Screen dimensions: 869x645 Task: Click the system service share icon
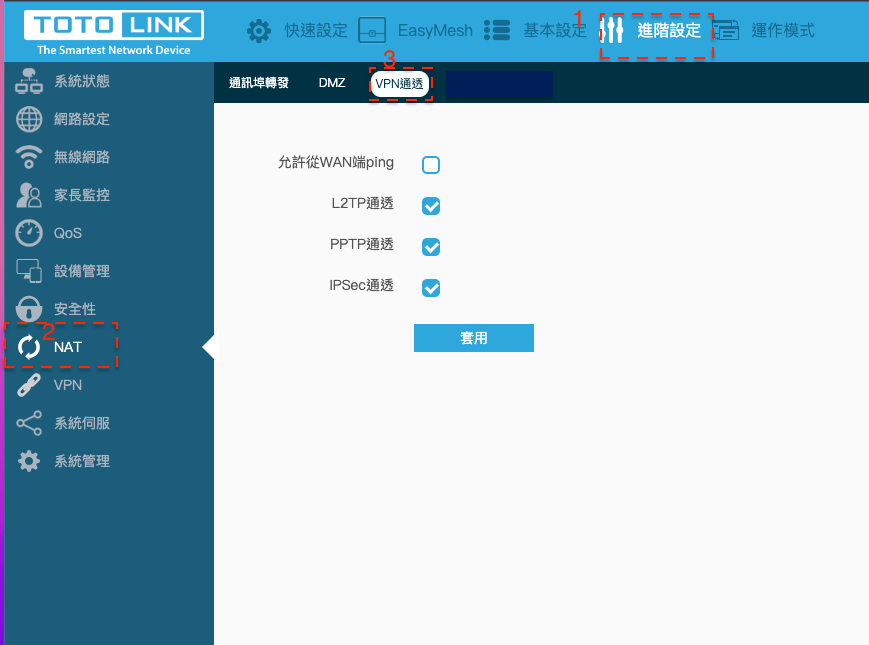click(29, 423)
